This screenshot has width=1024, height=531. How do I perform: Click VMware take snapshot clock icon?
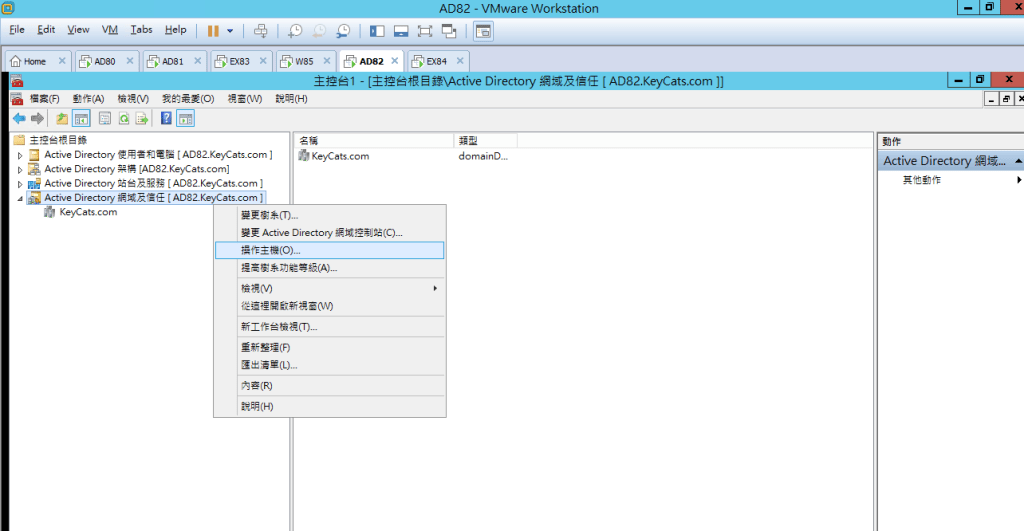(x=295, y=31)
